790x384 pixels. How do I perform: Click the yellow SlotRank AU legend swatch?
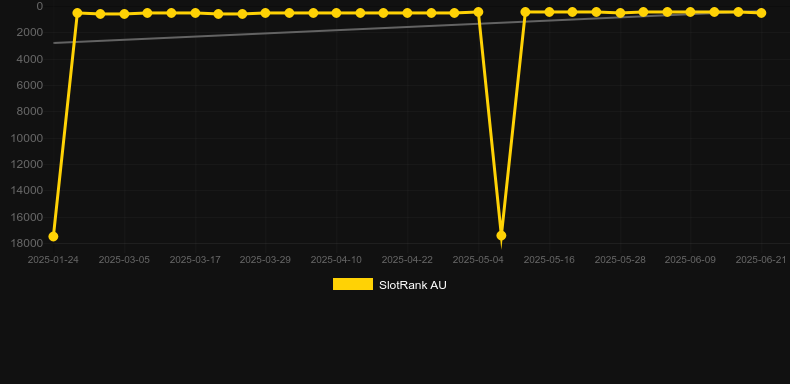click(x=353, y=284)
